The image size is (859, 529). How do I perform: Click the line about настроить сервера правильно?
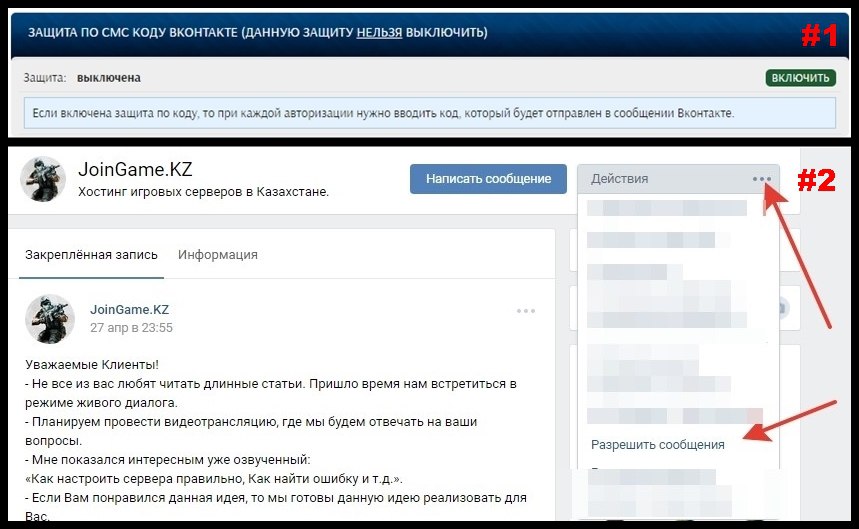(214, 479)
